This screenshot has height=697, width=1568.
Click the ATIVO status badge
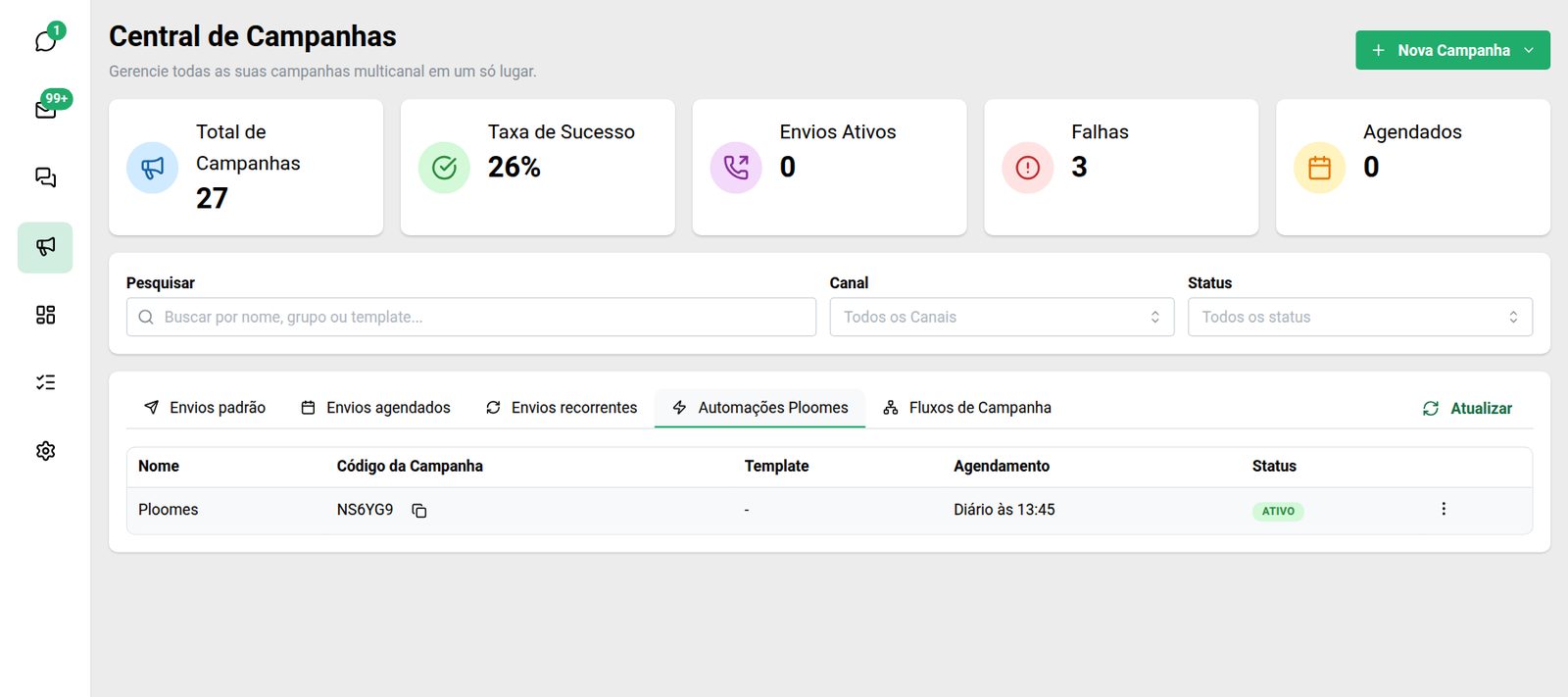(x=1278, y=511)
